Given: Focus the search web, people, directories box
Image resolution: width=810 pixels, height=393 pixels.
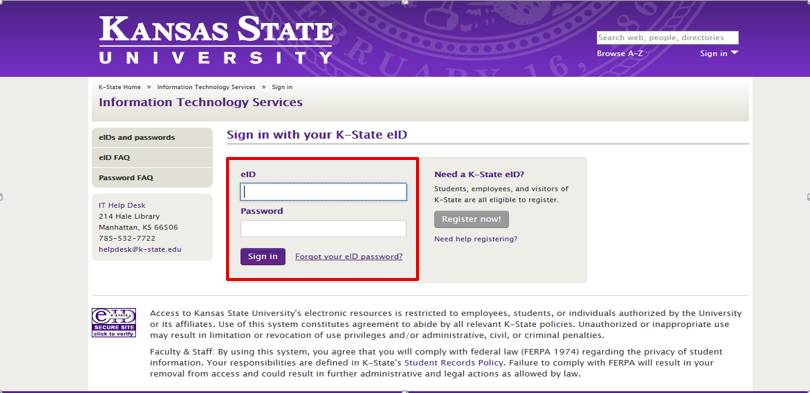Looking at the screenshot, I should [x=667, y=38].
